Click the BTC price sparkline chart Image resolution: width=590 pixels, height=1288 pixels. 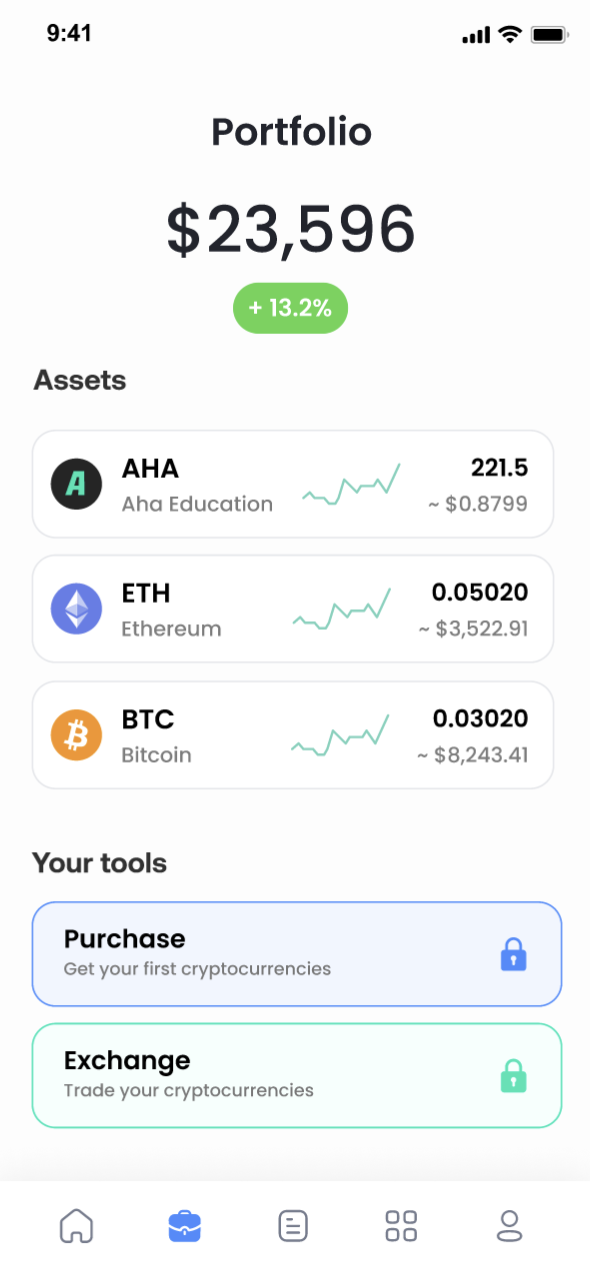pyautogui.click(x=340, y=734)
